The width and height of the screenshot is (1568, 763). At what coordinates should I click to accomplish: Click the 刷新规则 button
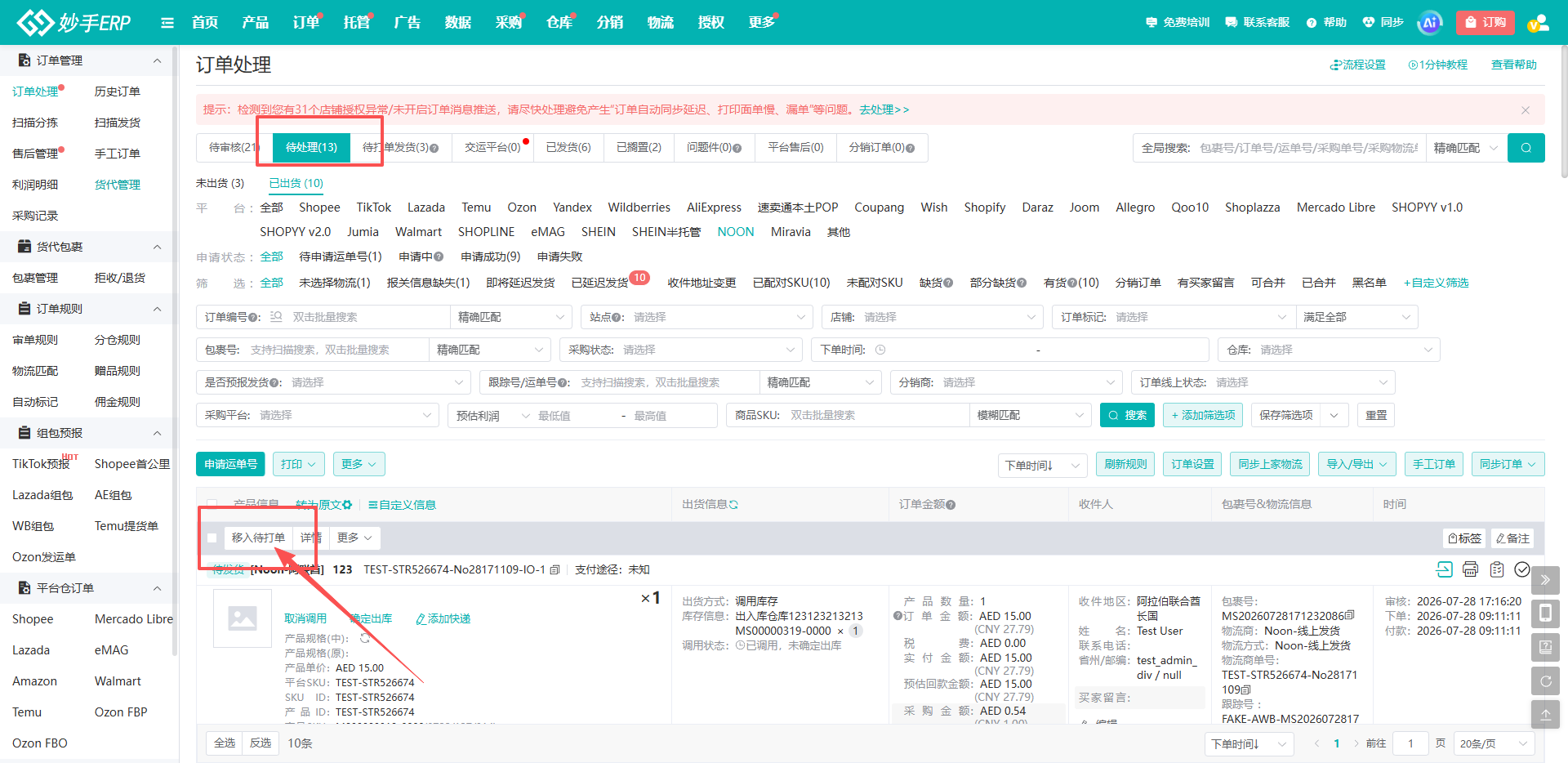click(1125, 464)
